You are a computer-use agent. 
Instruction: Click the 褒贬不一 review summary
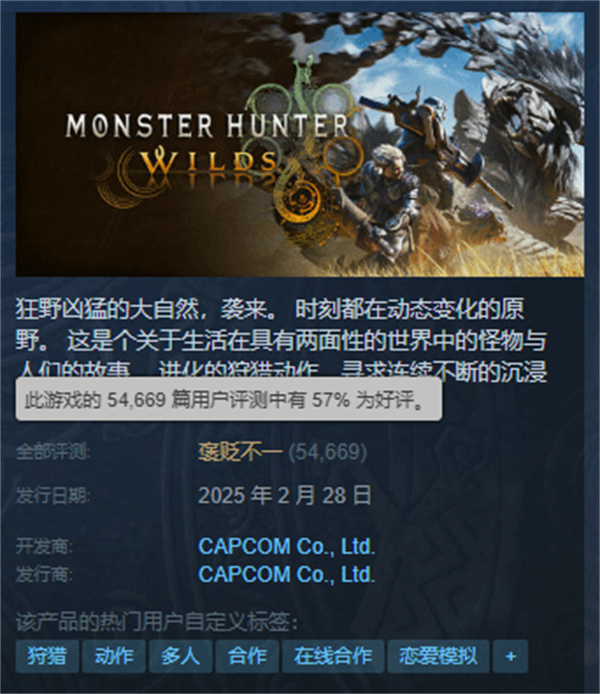pos(240,452)
